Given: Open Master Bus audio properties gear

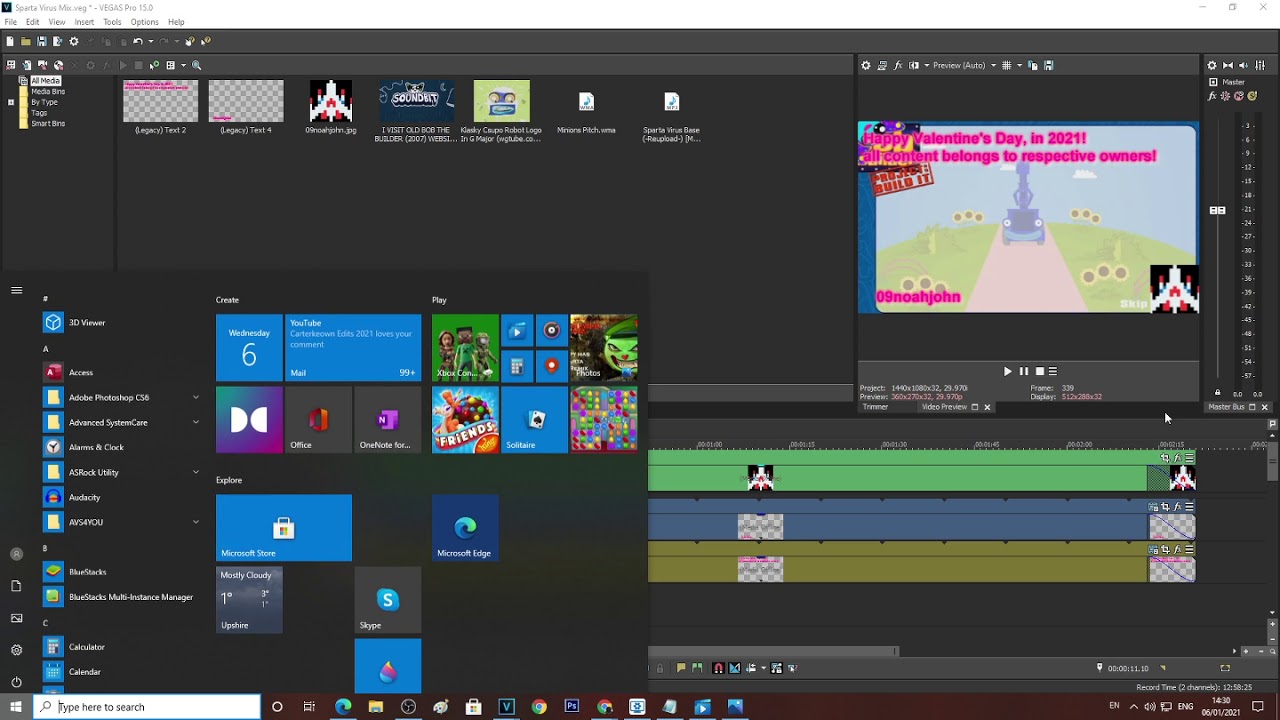Looking at the screenshot, I should coord(1211,65).
